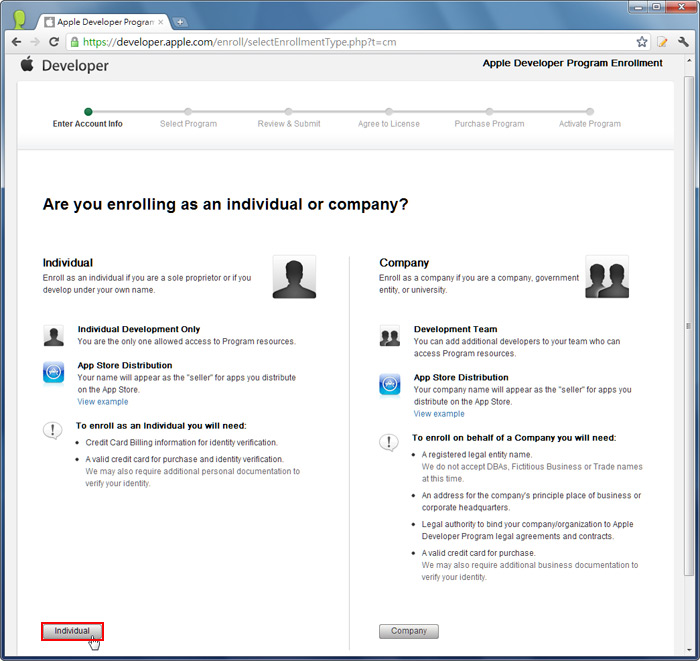Screen dimensions: 700x661
Task: Click the Activate Program step dot
Action: 590,112
